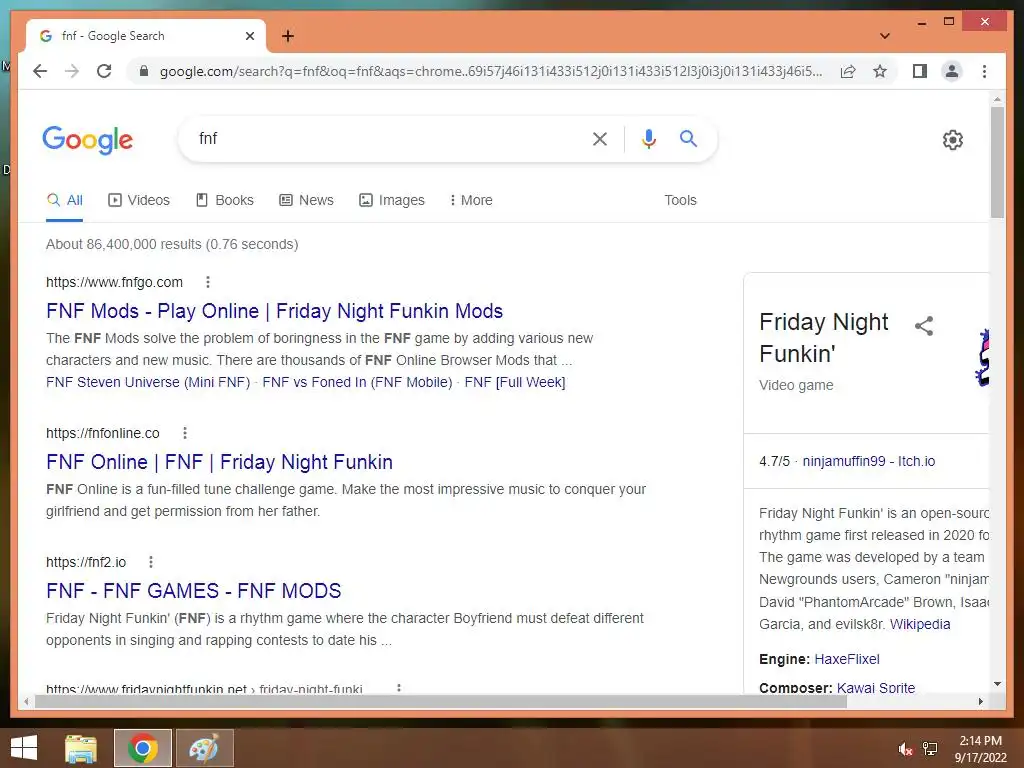Click the Chrome taskbar icon
Image resolution: width=1024 pixels, height=768 pixels.
[142, 748]
